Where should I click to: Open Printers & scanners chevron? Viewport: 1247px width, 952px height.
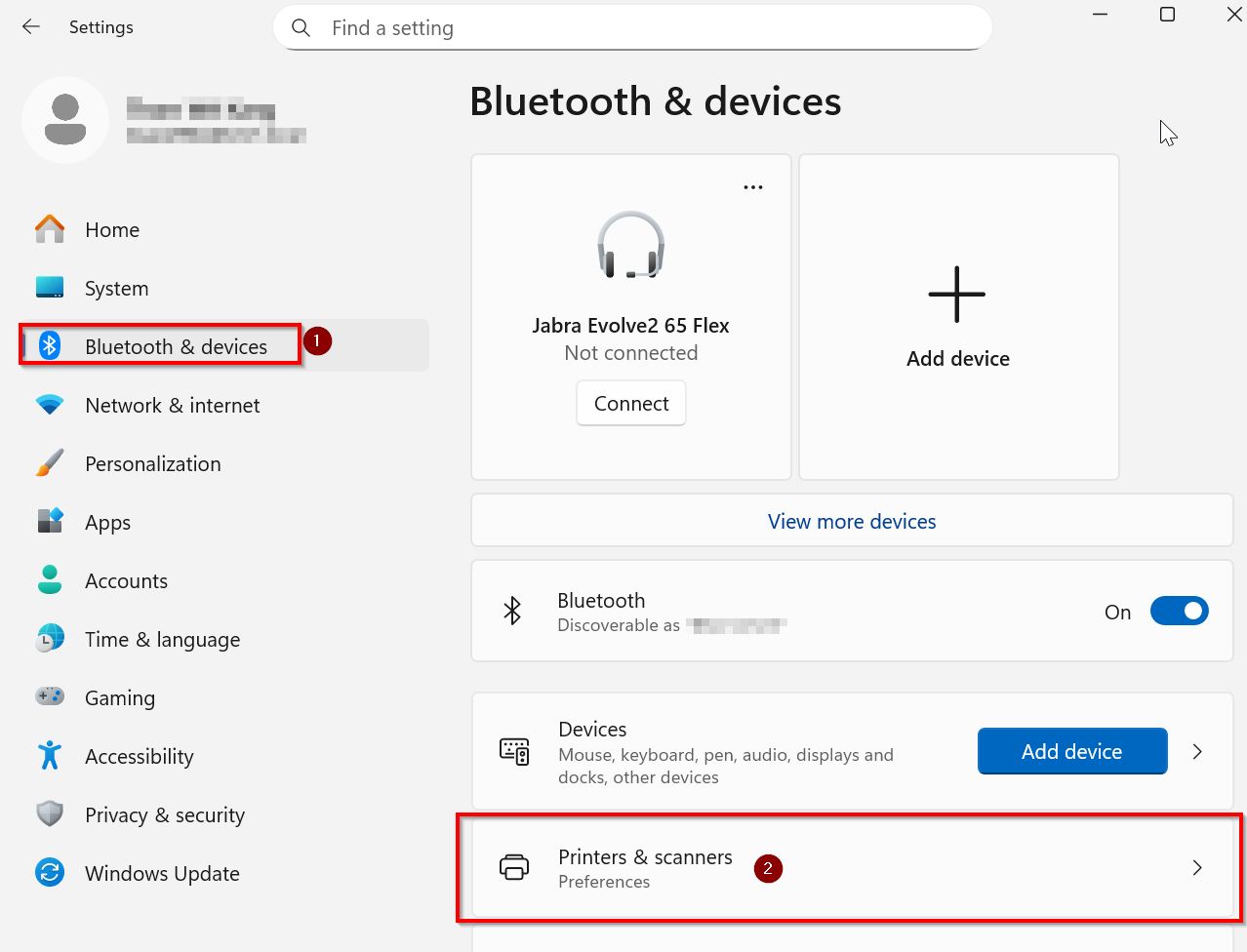[1197, 868]
